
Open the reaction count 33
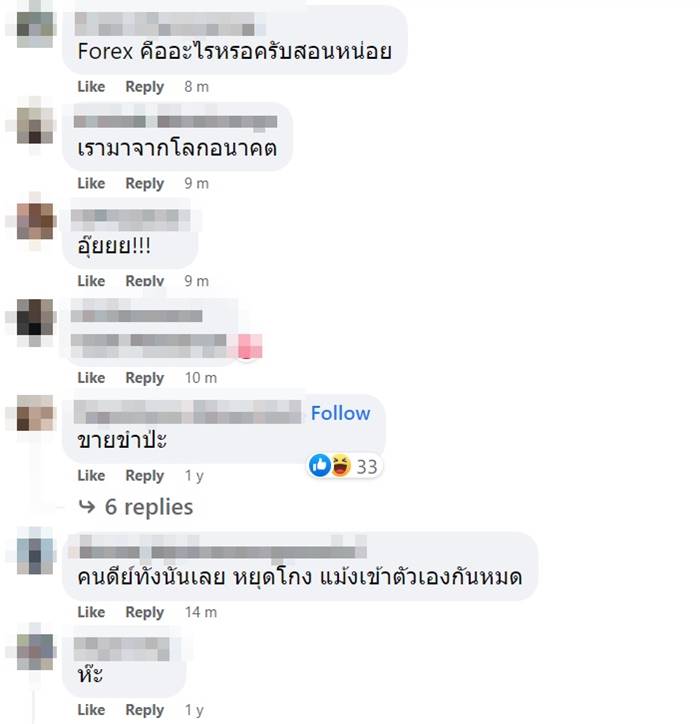pyautogui.click(x=367, y=467)
